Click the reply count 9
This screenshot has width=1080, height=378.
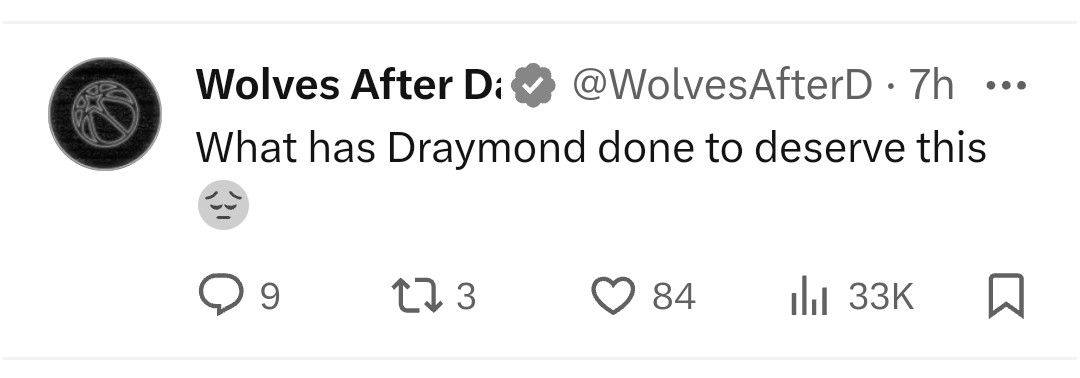point(270,297)
